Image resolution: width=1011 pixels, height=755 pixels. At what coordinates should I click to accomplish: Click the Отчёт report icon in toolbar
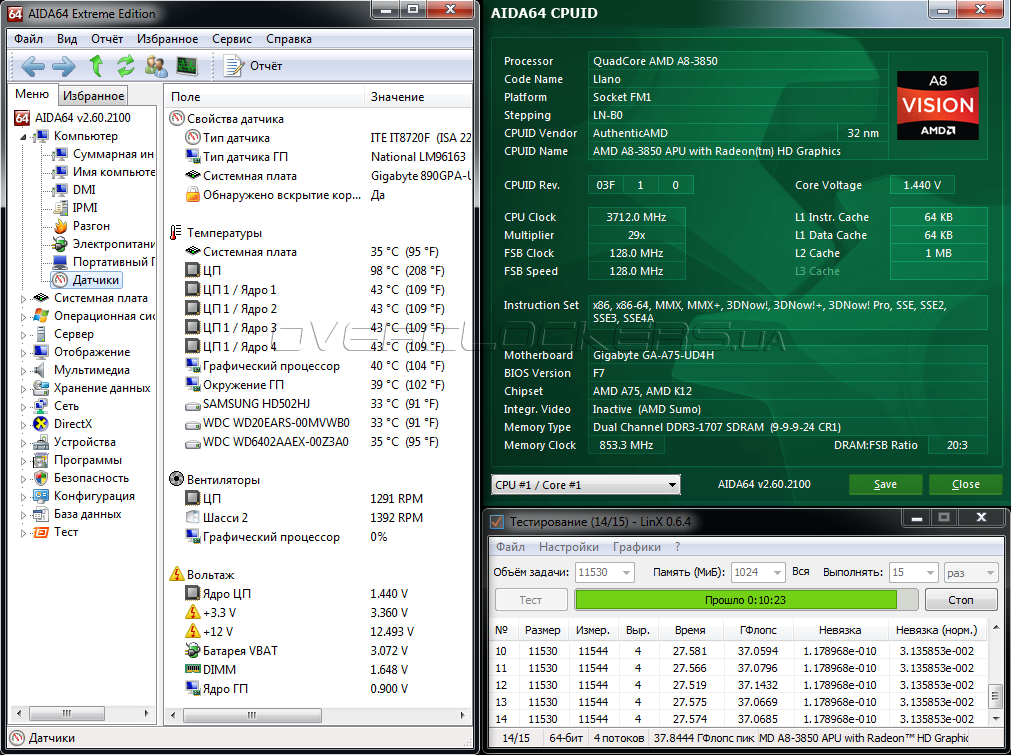(x=235, y=66)
